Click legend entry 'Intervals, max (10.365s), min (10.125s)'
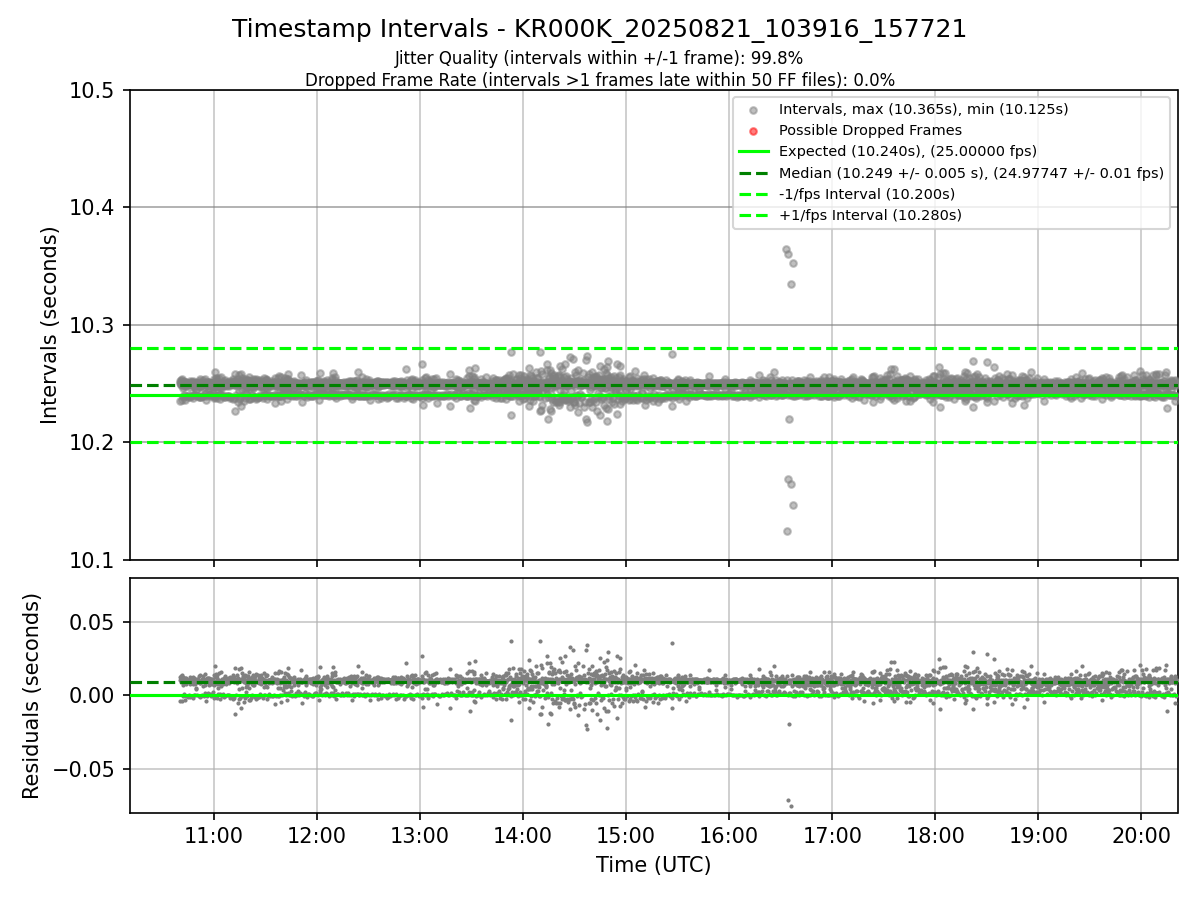 coord(923,109)
